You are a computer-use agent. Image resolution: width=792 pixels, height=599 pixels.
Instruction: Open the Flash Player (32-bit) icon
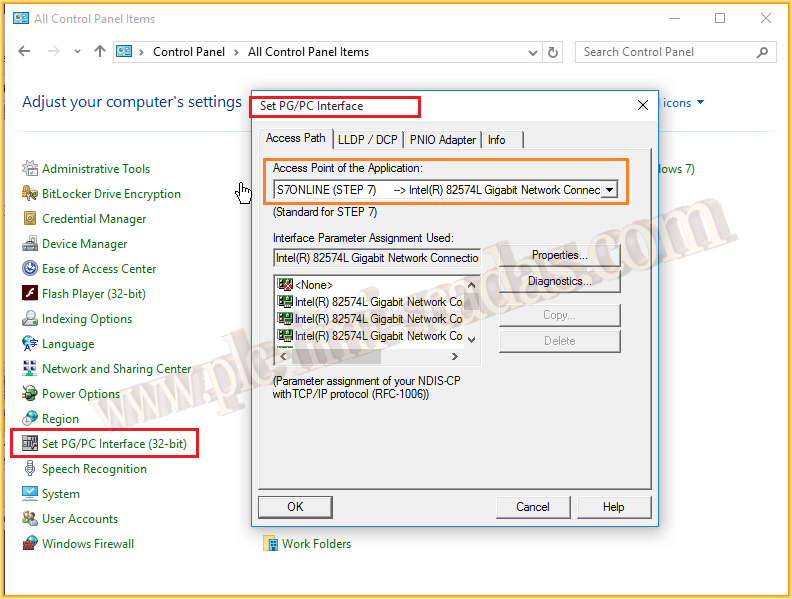[x=30, y=294]
